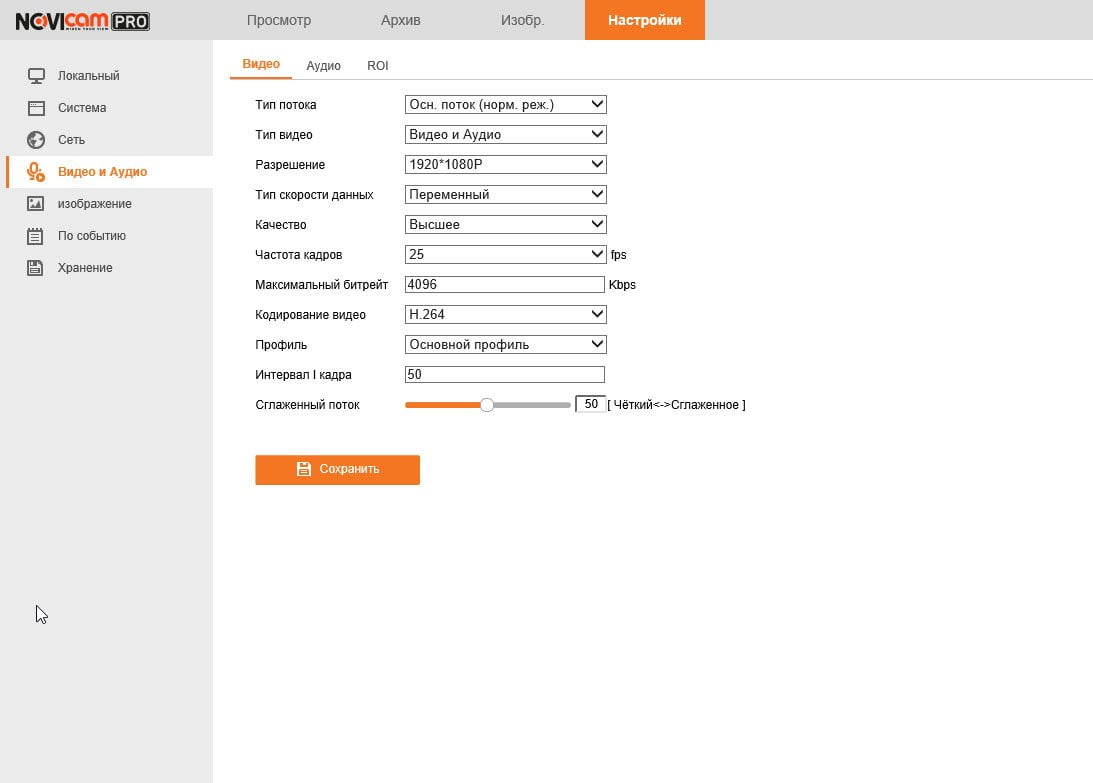
Task: Switch to the Аудио sub-tab
Action: point(323,66)
